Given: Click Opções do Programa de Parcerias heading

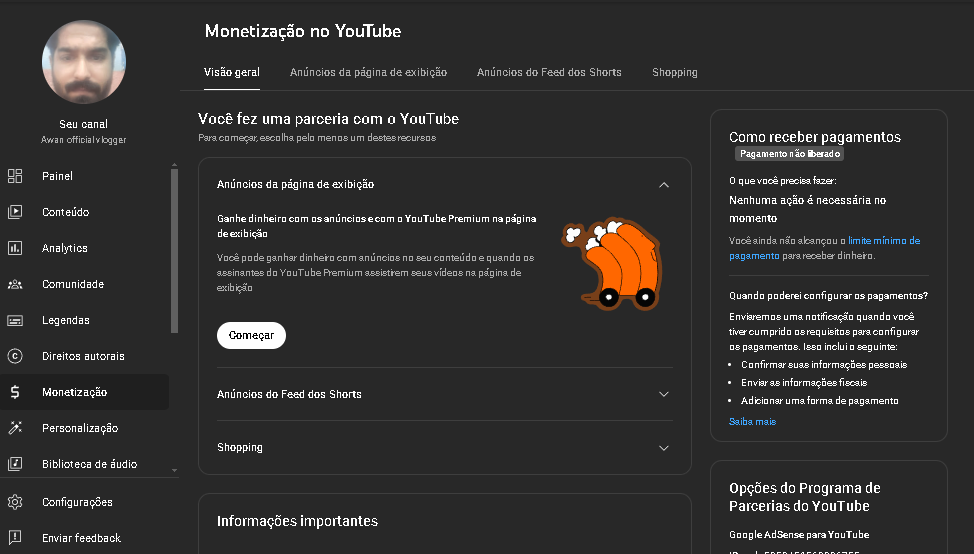Looking at the screenshot, I should [804, 497].
